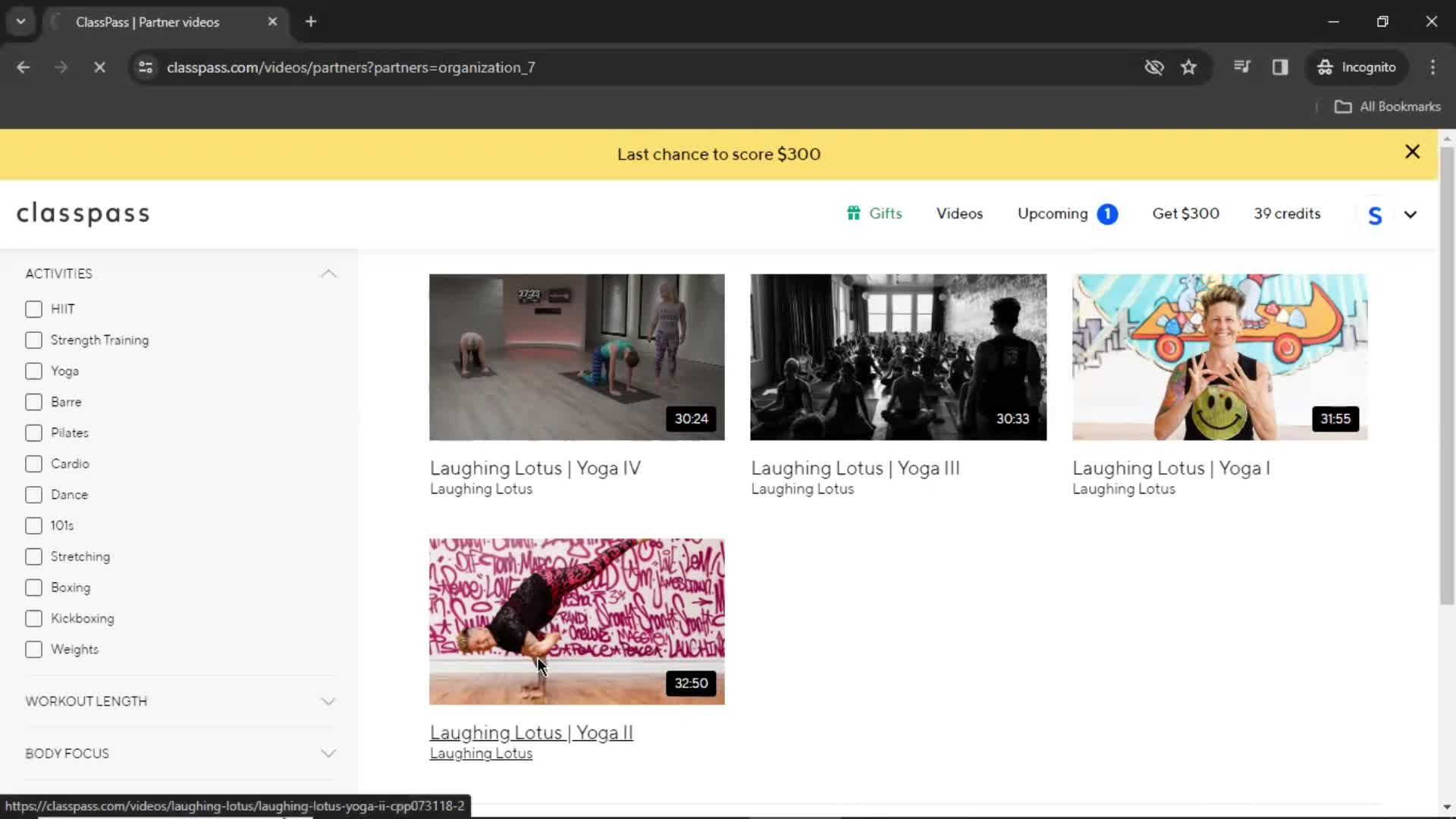The image size is (1456, 819).
Task: Click the third-party cookies blocked eye icon
Action: click(x=1153, y=67)
